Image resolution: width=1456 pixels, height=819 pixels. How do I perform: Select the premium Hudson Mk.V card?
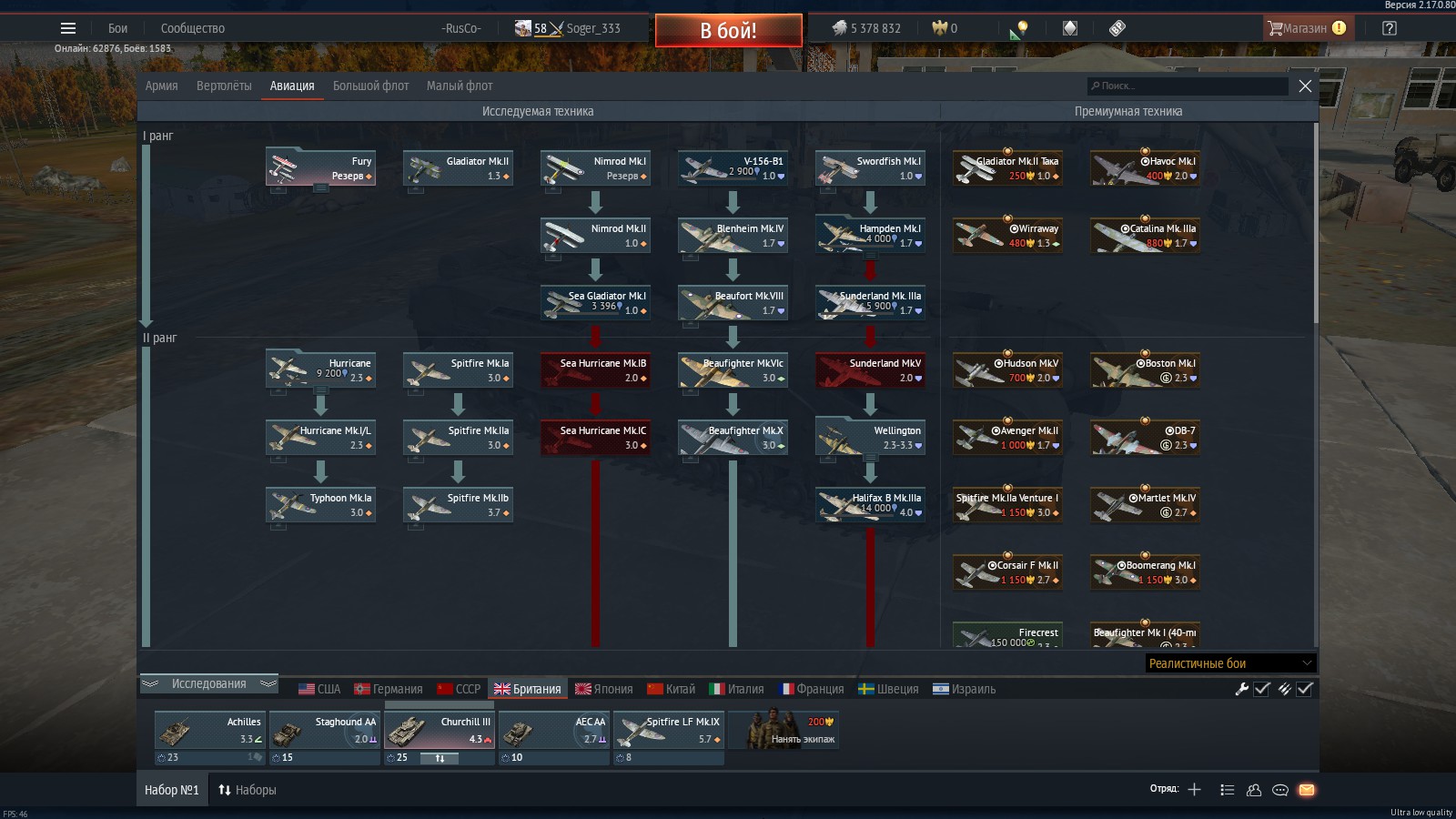point(1007,369)
